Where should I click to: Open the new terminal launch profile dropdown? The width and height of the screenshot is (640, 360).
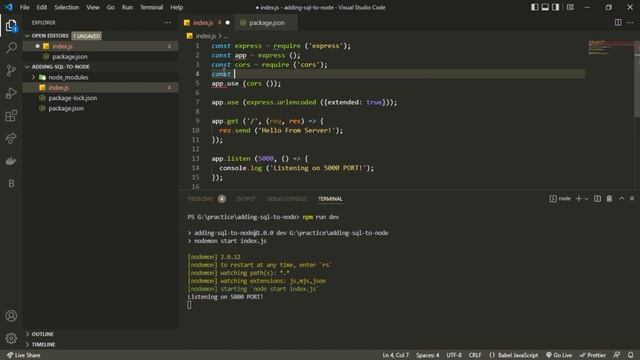point(586,199)
